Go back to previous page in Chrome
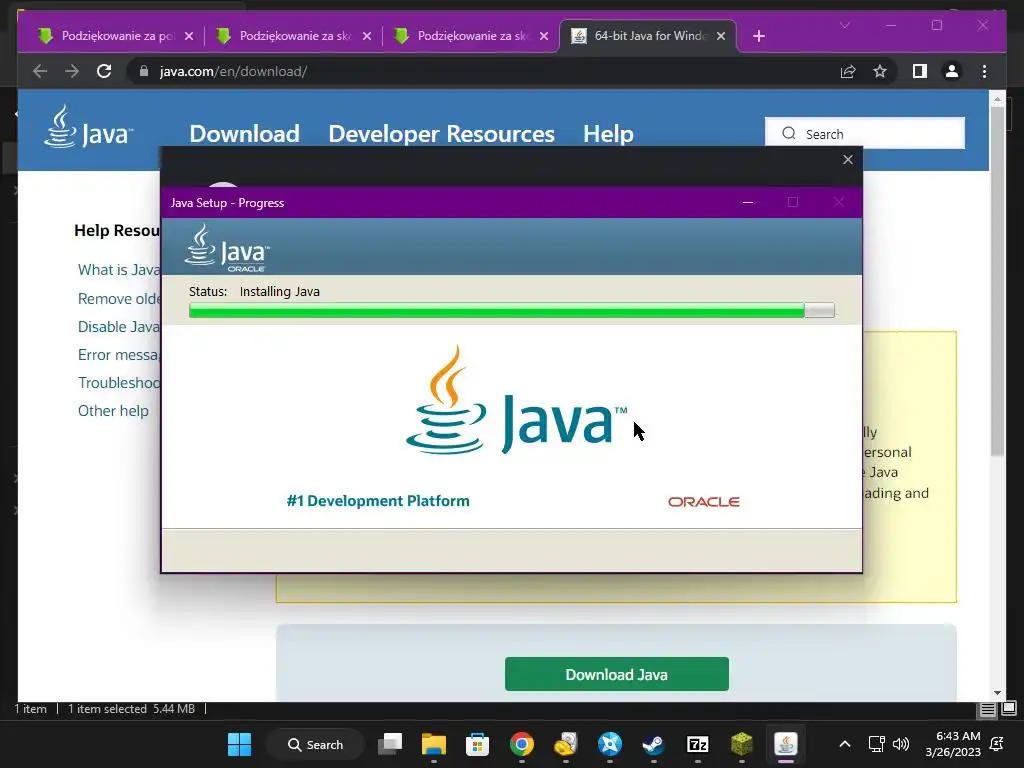Viewport: 1024px width, 768px height. pyautogui.click(x=40, y=71)
